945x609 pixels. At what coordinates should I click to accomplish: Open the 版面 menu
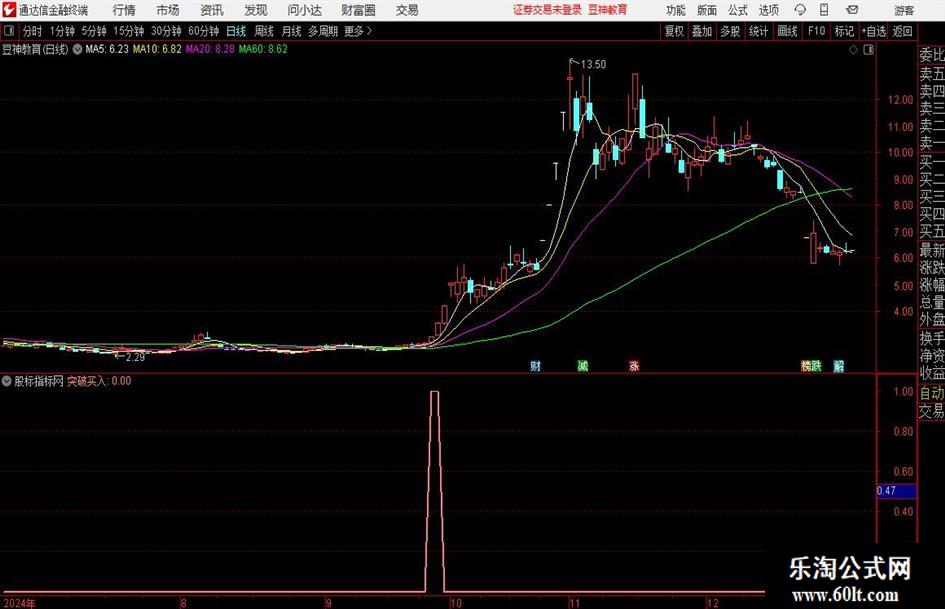(x=706, y=10)
